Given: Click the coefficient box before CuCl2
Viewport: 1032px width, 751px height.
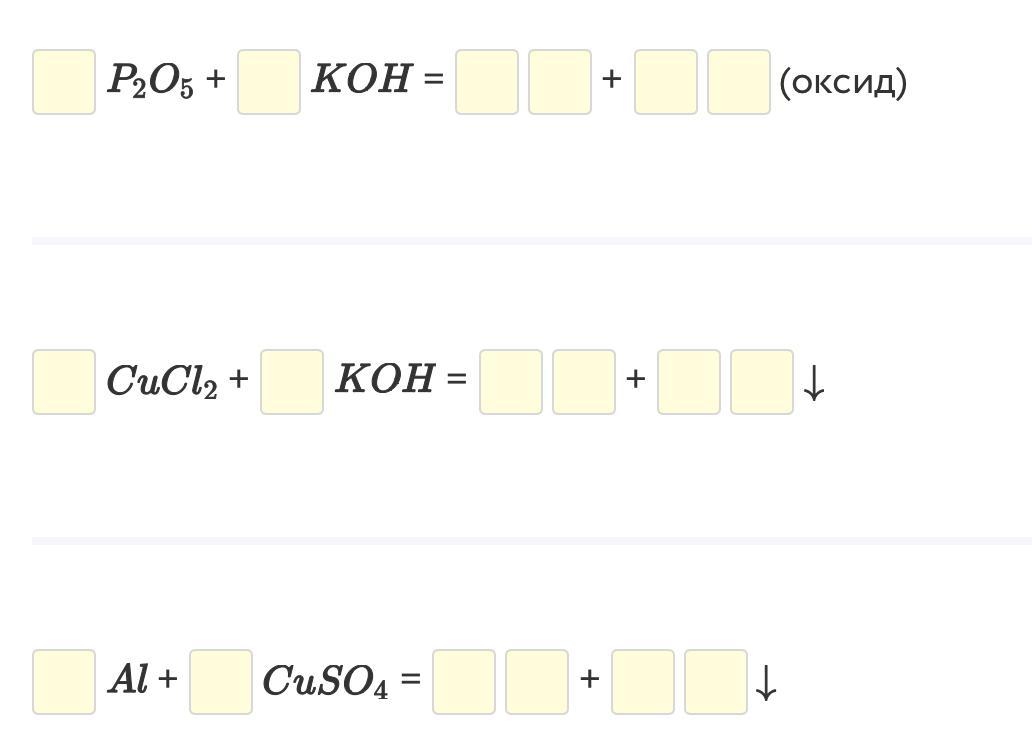Looking at the screenshot, I should 64,382.
